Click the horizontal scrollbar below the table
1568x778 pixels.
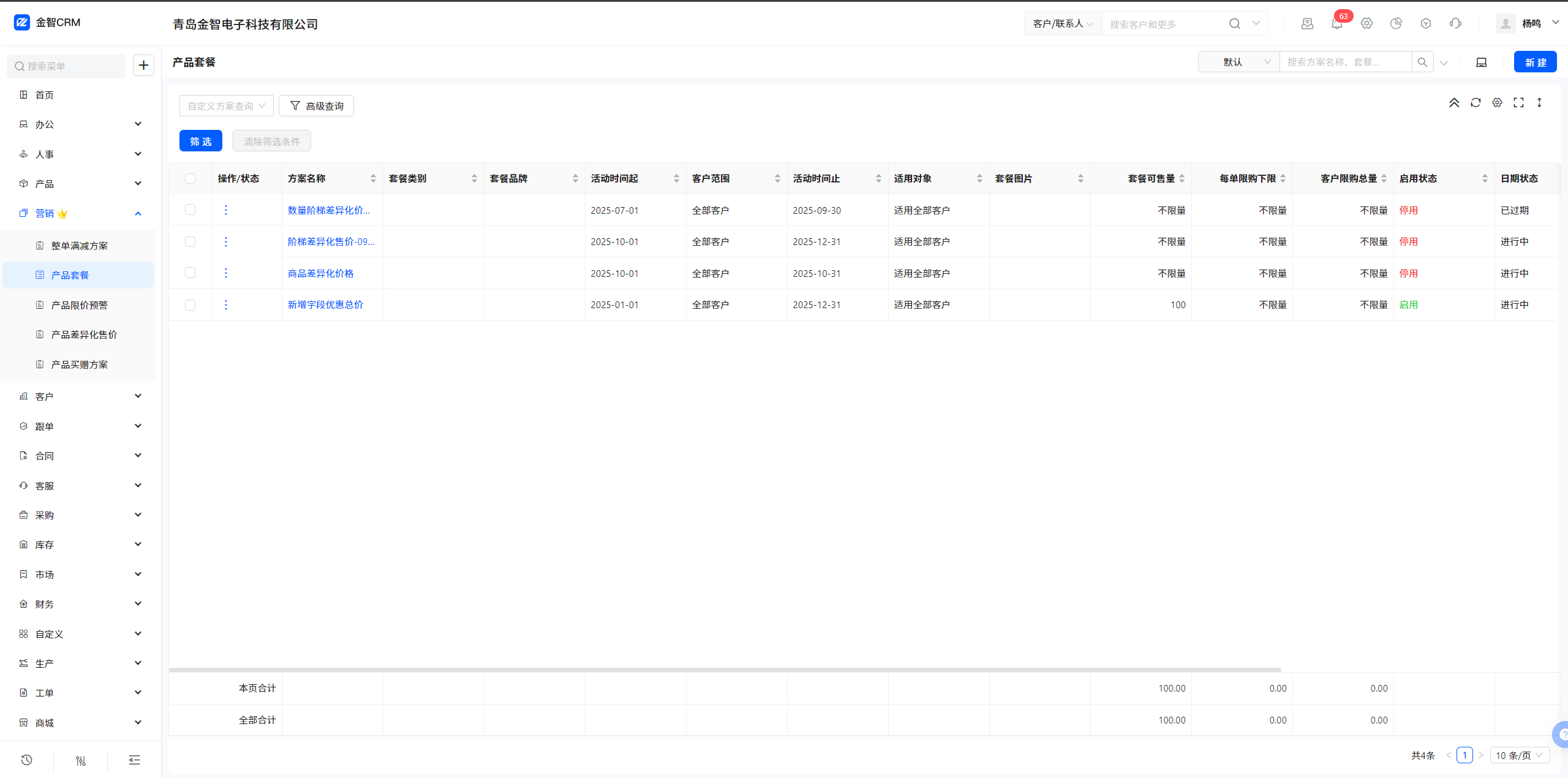725,670
